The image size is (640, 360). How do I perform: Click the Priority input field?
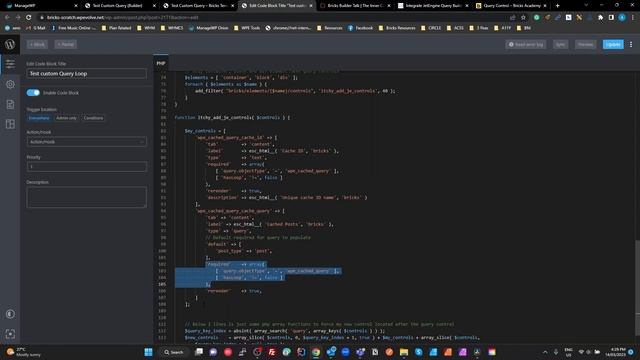87,167
